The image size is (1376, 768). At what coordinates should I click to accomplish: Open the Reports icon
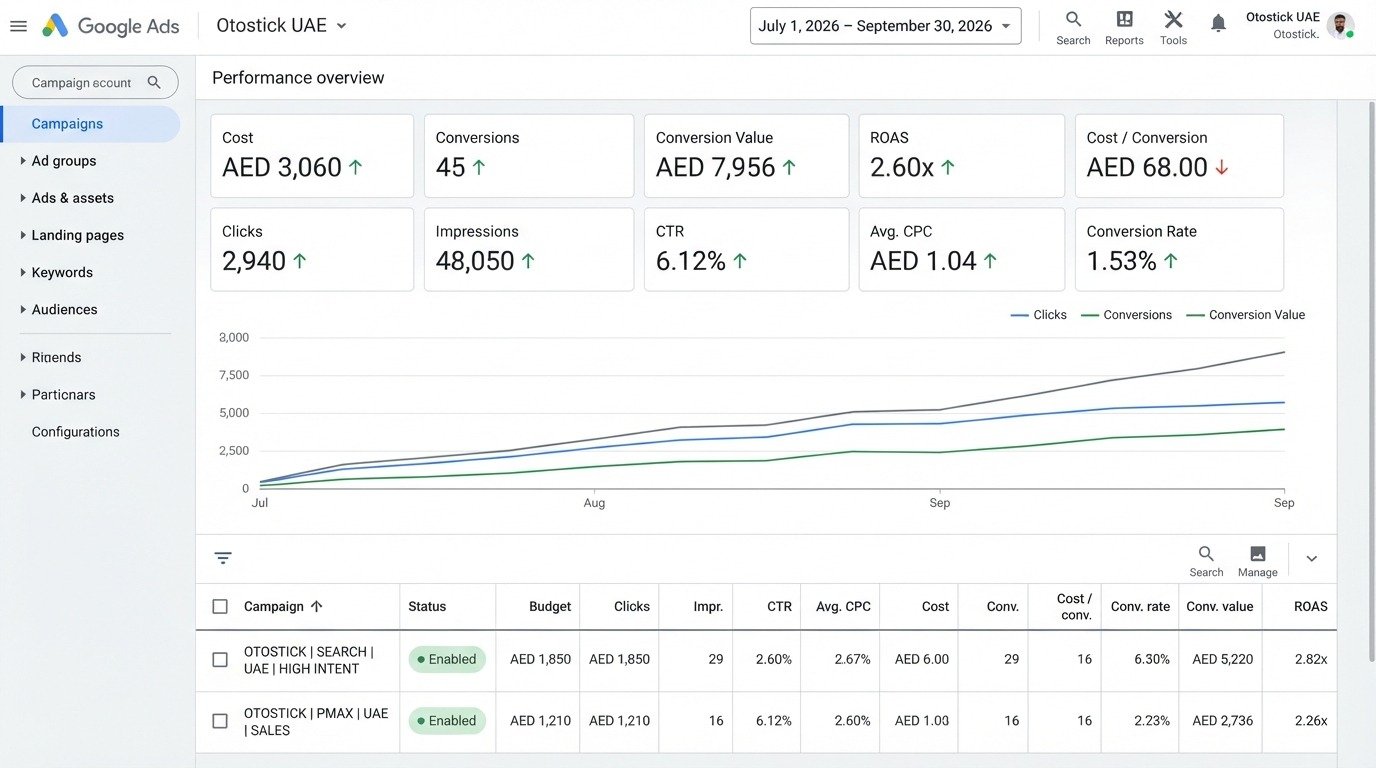point(1124,28)
